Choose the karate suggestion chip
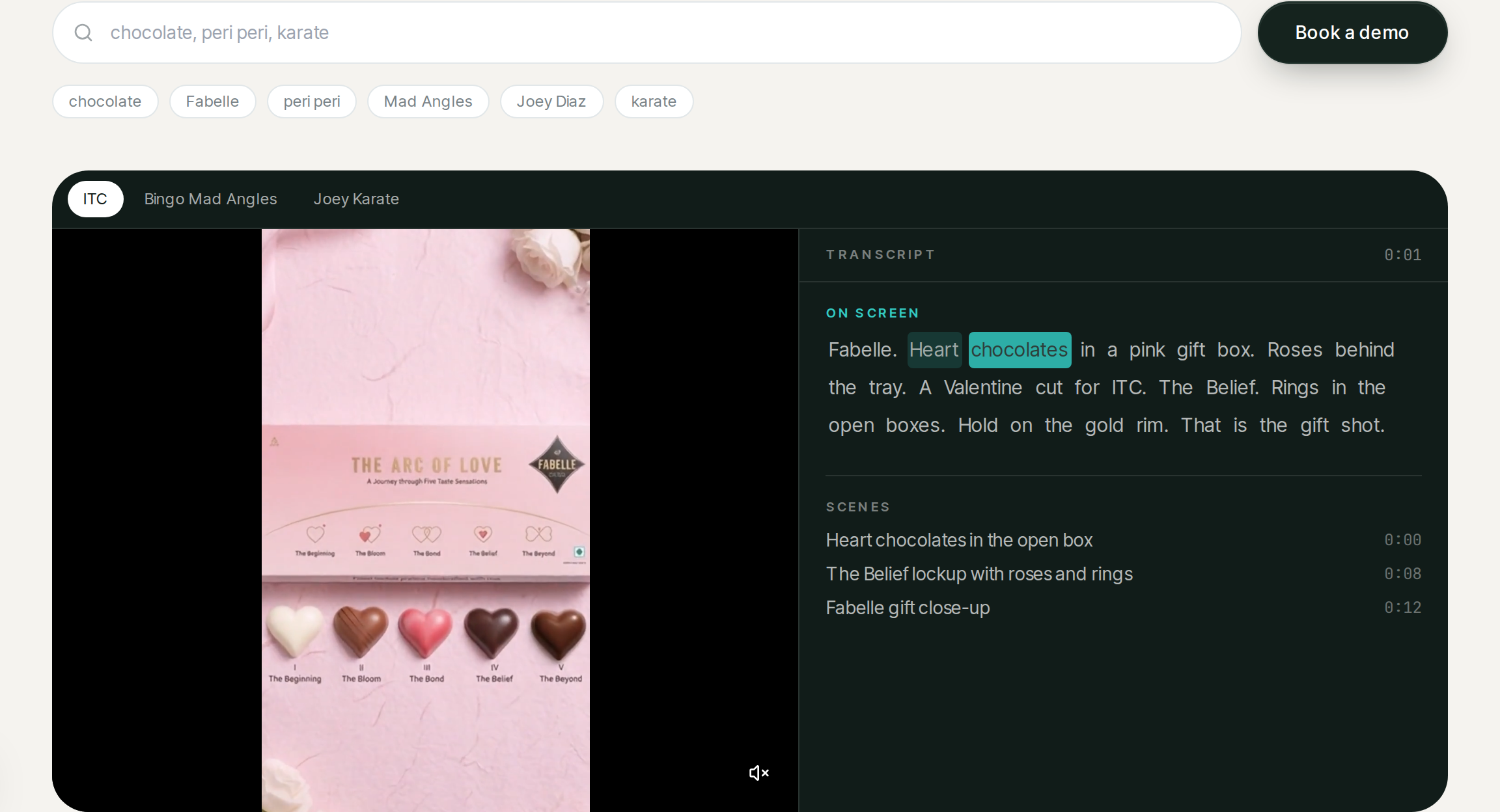Viewport: 1500px width, 812px height. pyautogui.click(x=654, y=101)
